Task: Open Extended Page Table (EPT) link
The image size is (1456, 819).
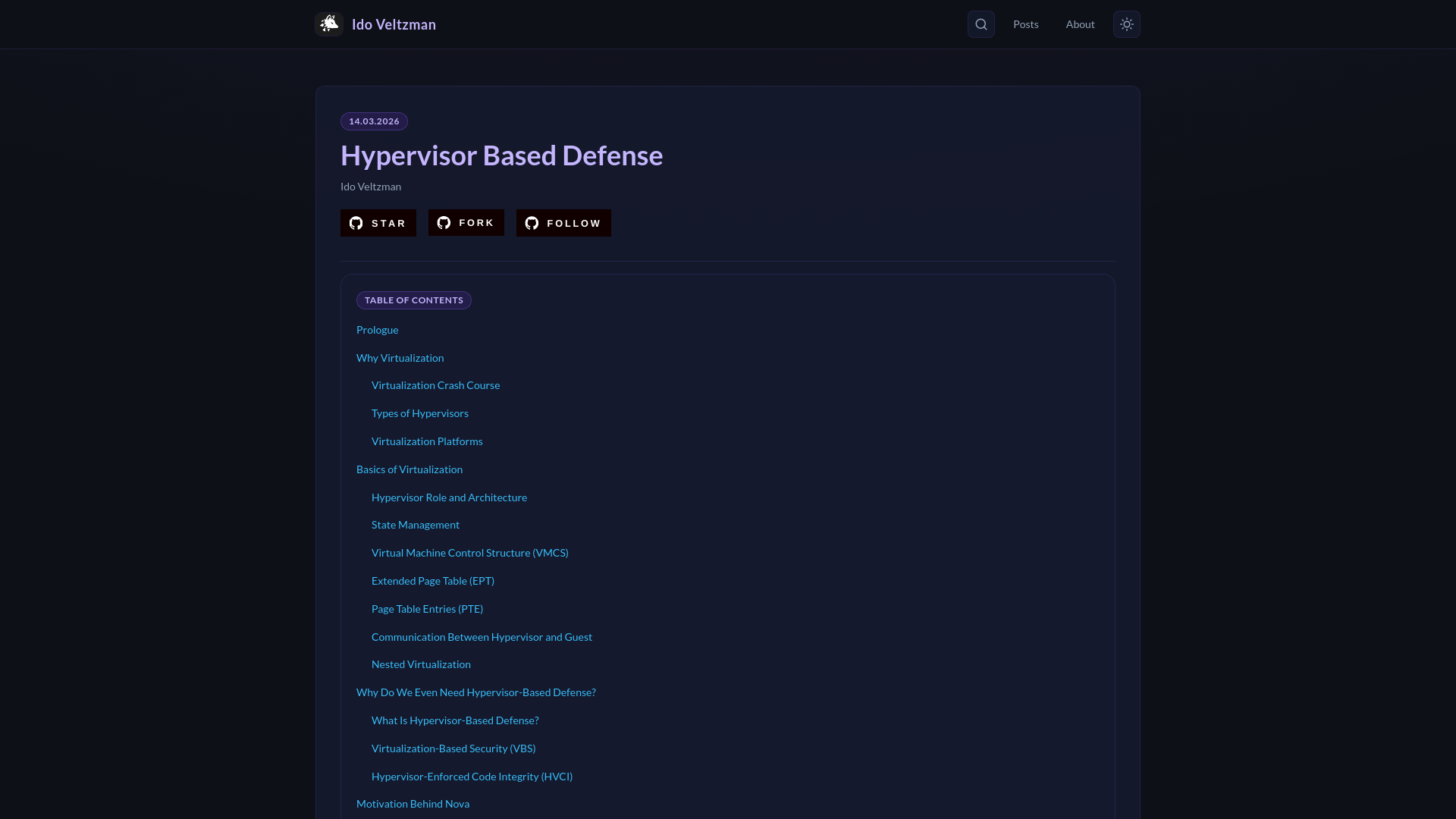Action: pos(432,581)
